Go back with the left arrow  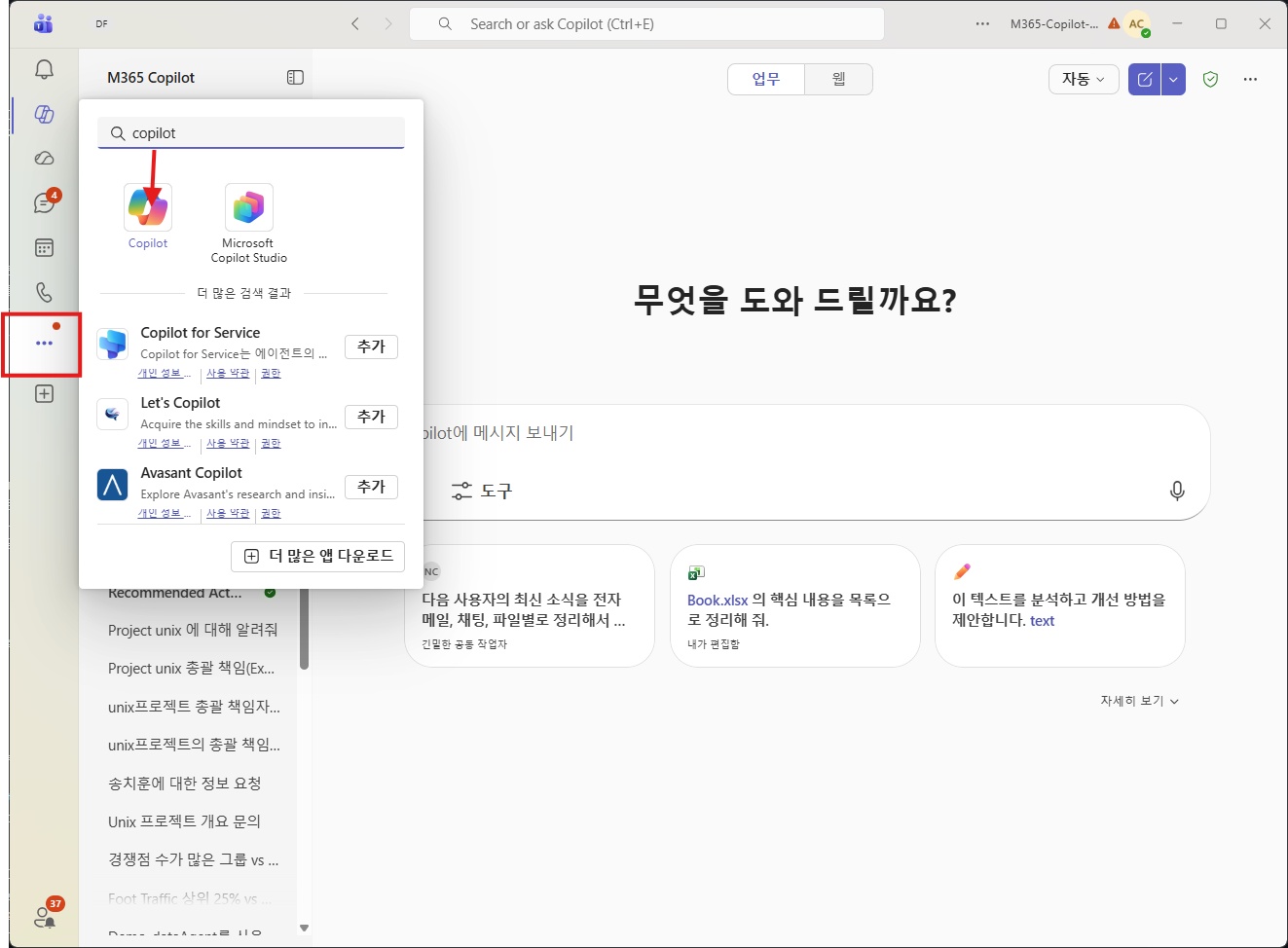(355, 23)
